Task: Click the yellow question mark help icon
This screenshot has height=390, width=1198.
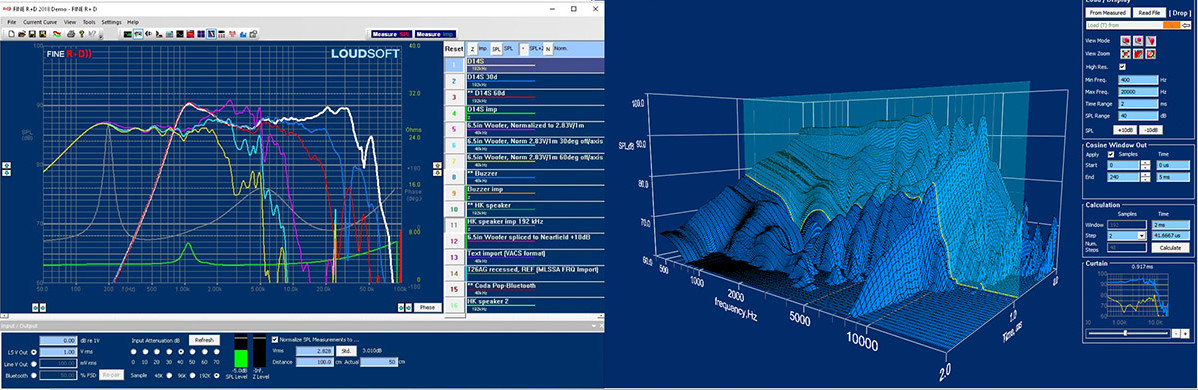Action: [82, 34]
